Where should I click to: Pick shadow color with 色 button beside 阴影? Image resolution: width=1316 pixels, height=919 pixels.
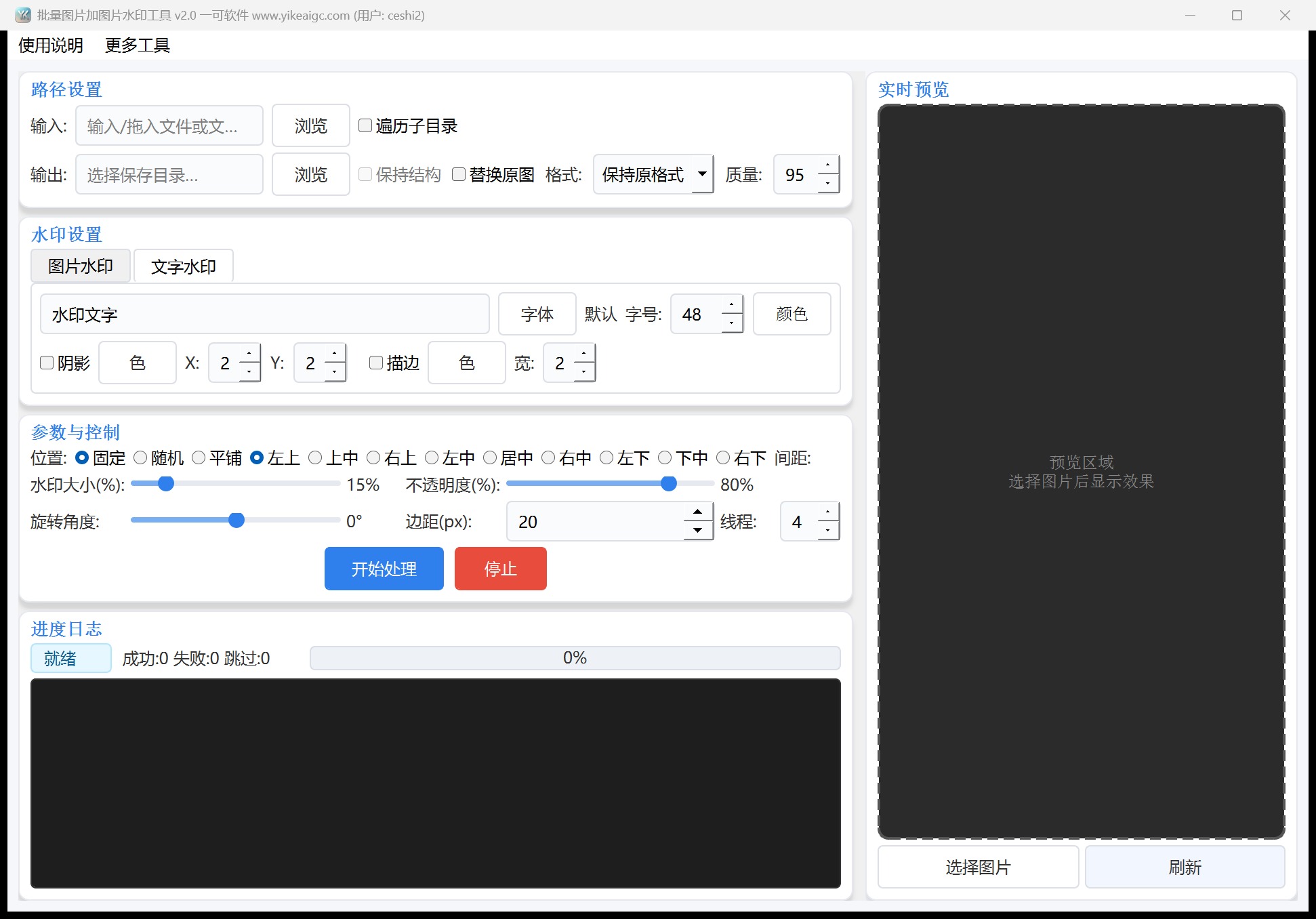[138, 363]
